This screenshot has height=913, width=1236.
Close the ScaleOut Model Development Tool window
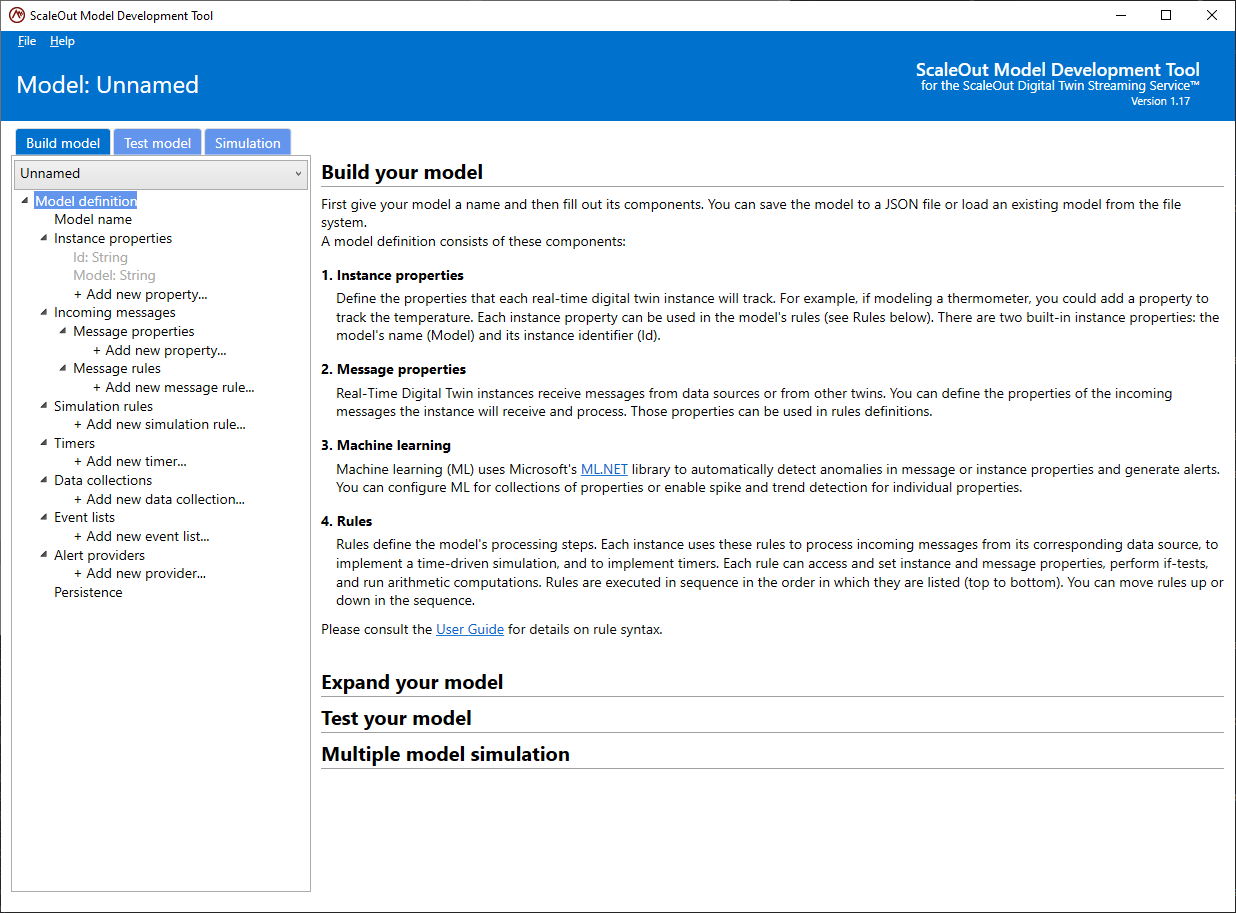point(1212,15)
